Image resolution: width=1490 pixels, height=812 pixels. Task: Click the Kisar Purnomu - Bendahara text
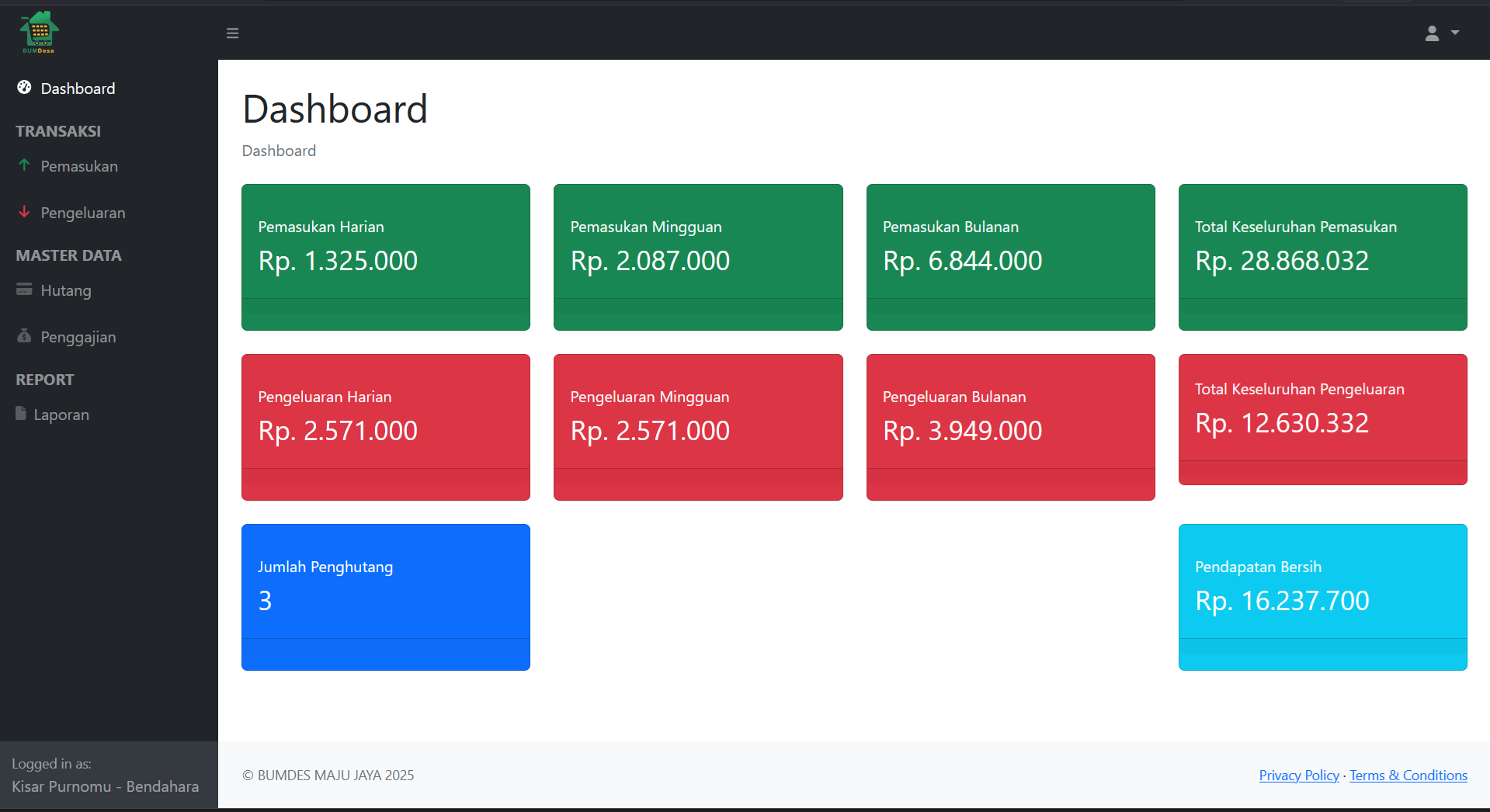pyautogui.click(x=106, y=786)
